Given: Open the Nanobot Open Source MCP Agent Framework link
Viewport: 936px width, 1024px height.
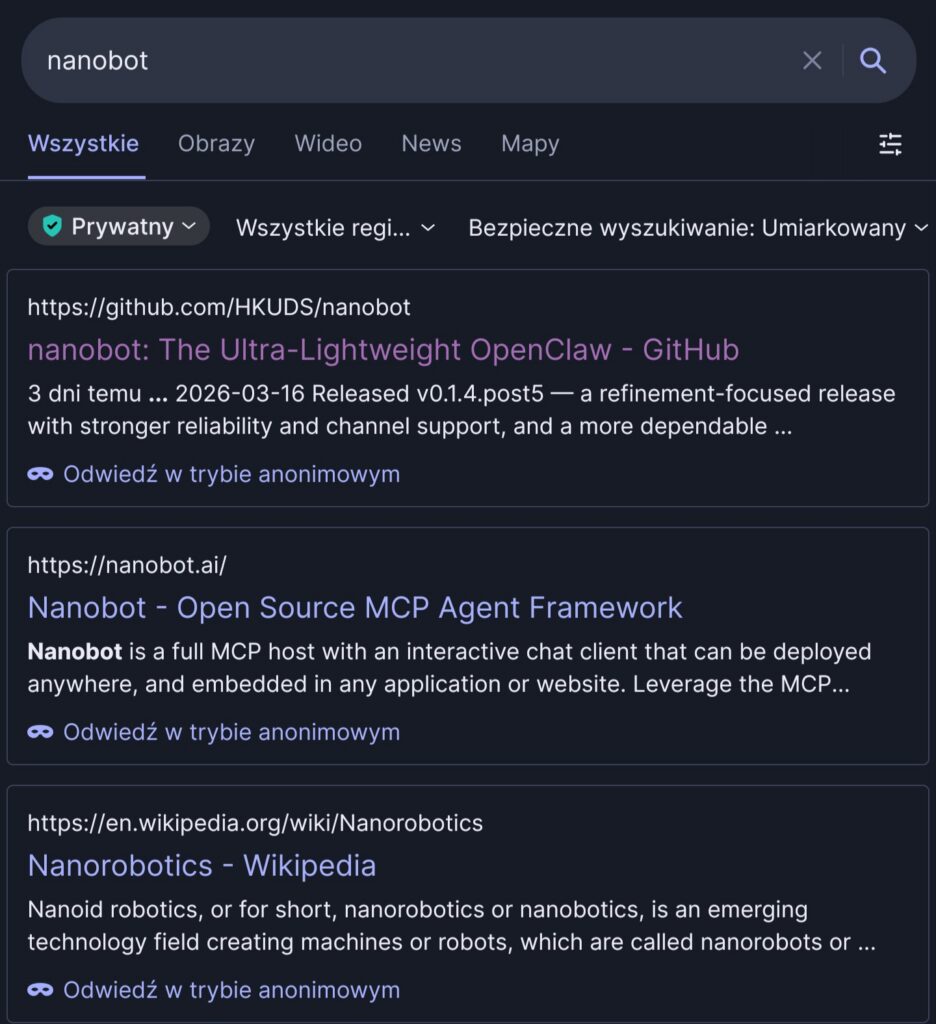Looking at the screenshot, I should pyautogui.click(x=355, y=607).
